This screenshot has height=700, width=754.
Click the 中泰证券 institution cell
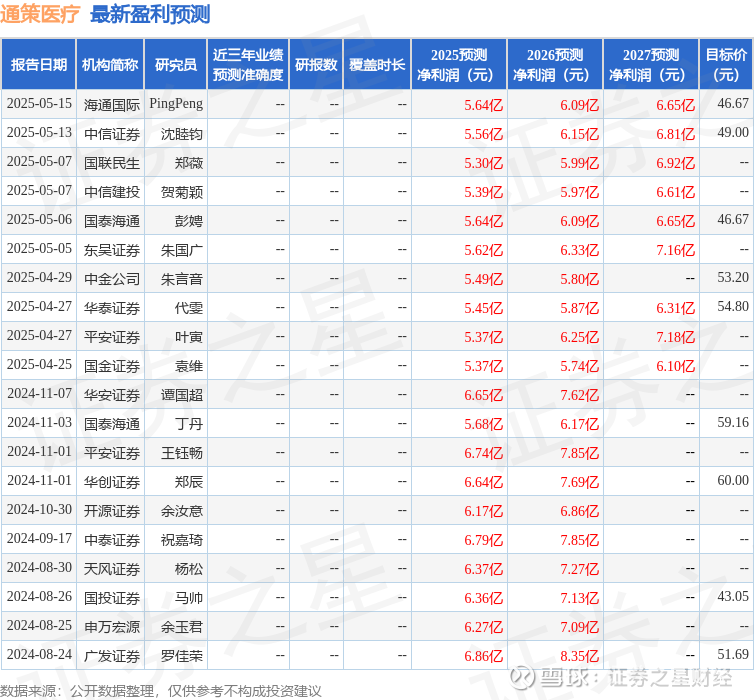pos(112,540)
